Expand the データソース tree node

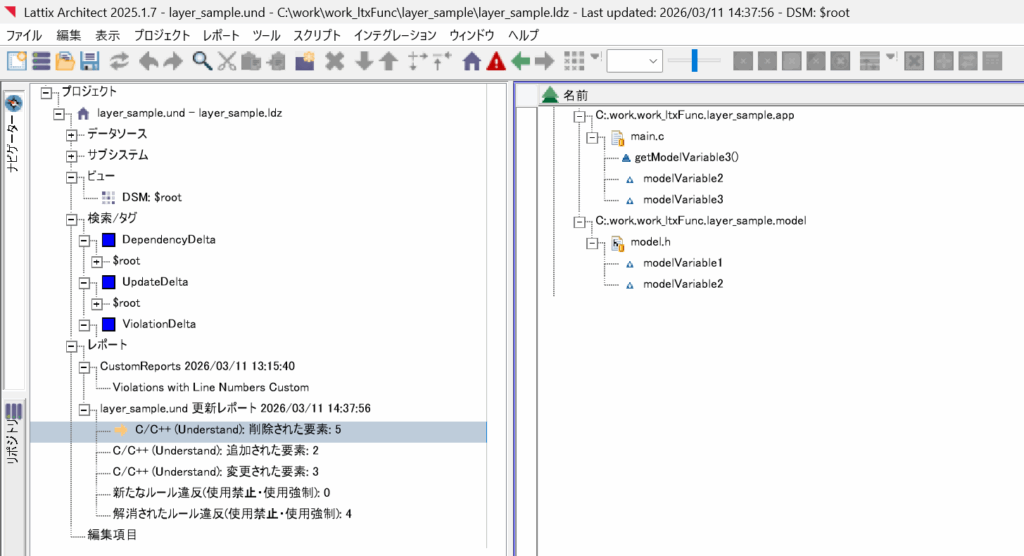coord(72,134)
